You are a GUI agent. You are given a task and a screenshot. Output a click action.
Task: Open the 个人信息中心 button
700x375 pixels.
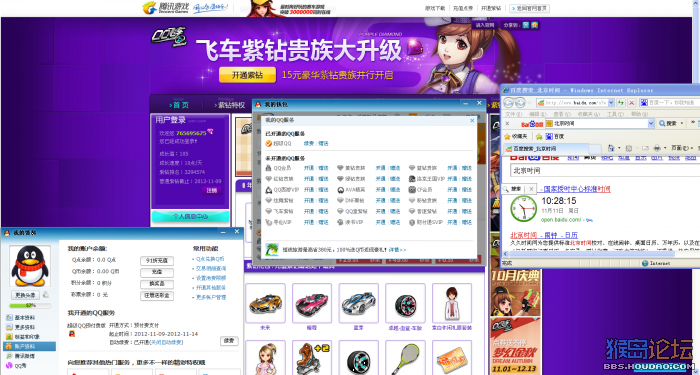point(190,217)
